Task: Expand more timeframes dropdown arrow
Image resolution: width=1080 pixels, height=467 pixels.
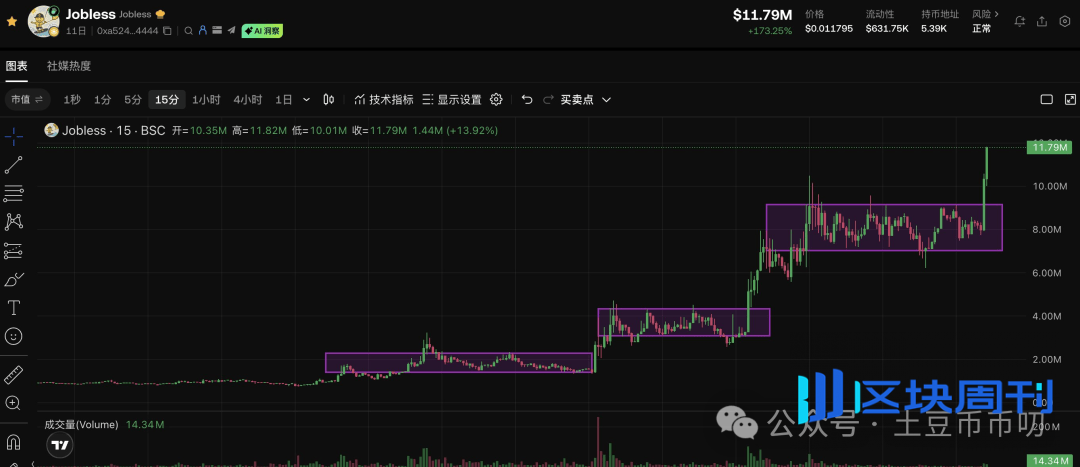Action: pyautogui.click(x=307, y=100)
